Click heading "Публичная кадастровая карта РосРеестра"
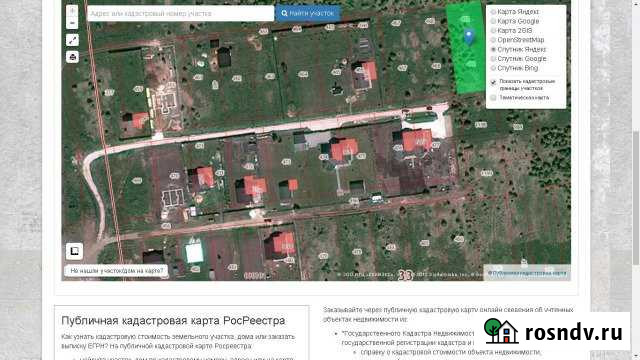 173,321
